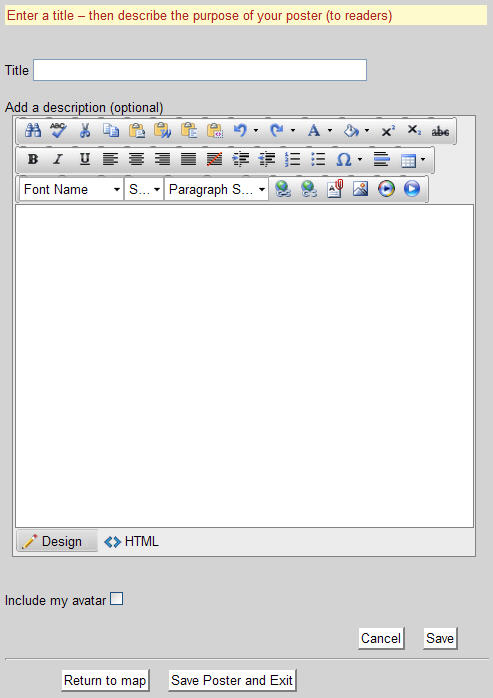Click the Return to map button
Image resolution: width=493 pixels, height=698 pixels.
tap(105, 680)
